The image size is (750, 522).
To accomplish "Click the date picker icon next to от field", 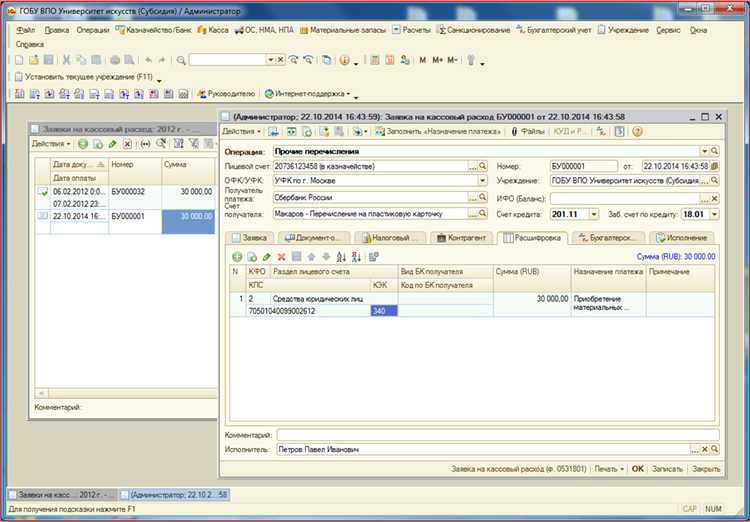I will [x=714, y=166].
